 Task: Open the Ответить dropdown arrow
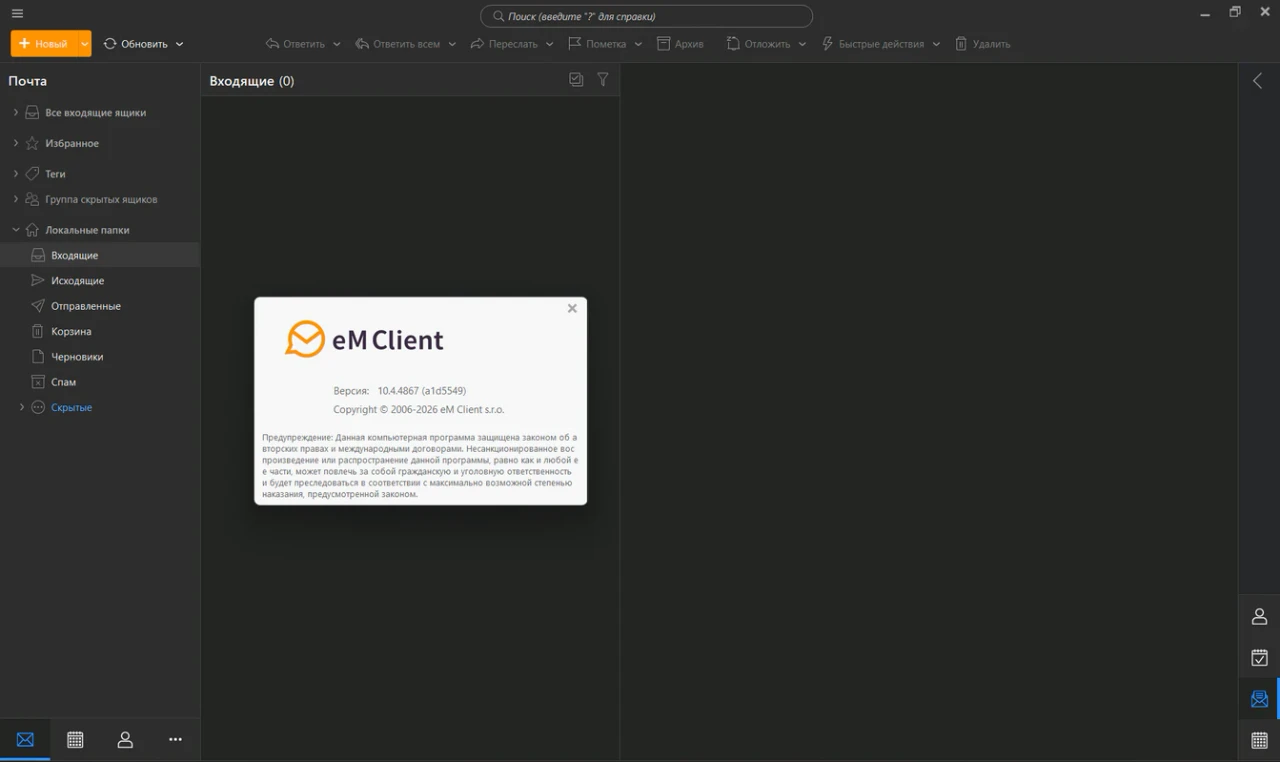(x=336, y=44)
